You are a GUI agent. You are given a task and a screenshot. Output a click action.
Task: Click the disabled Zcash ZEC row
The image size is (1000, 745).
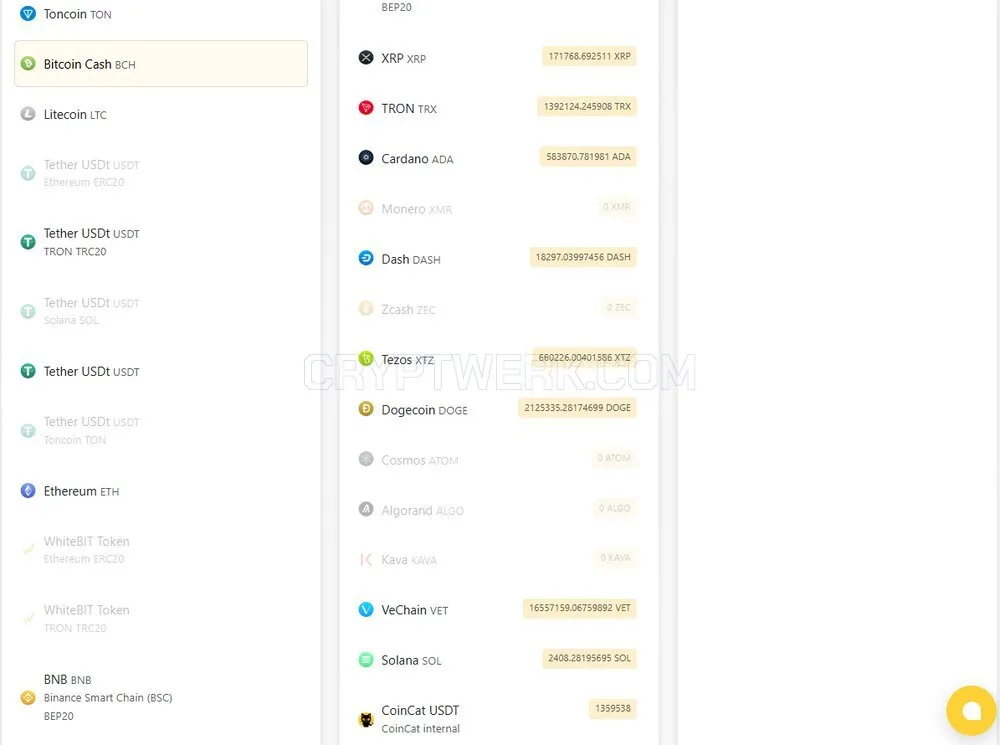(x=498, y=309)
